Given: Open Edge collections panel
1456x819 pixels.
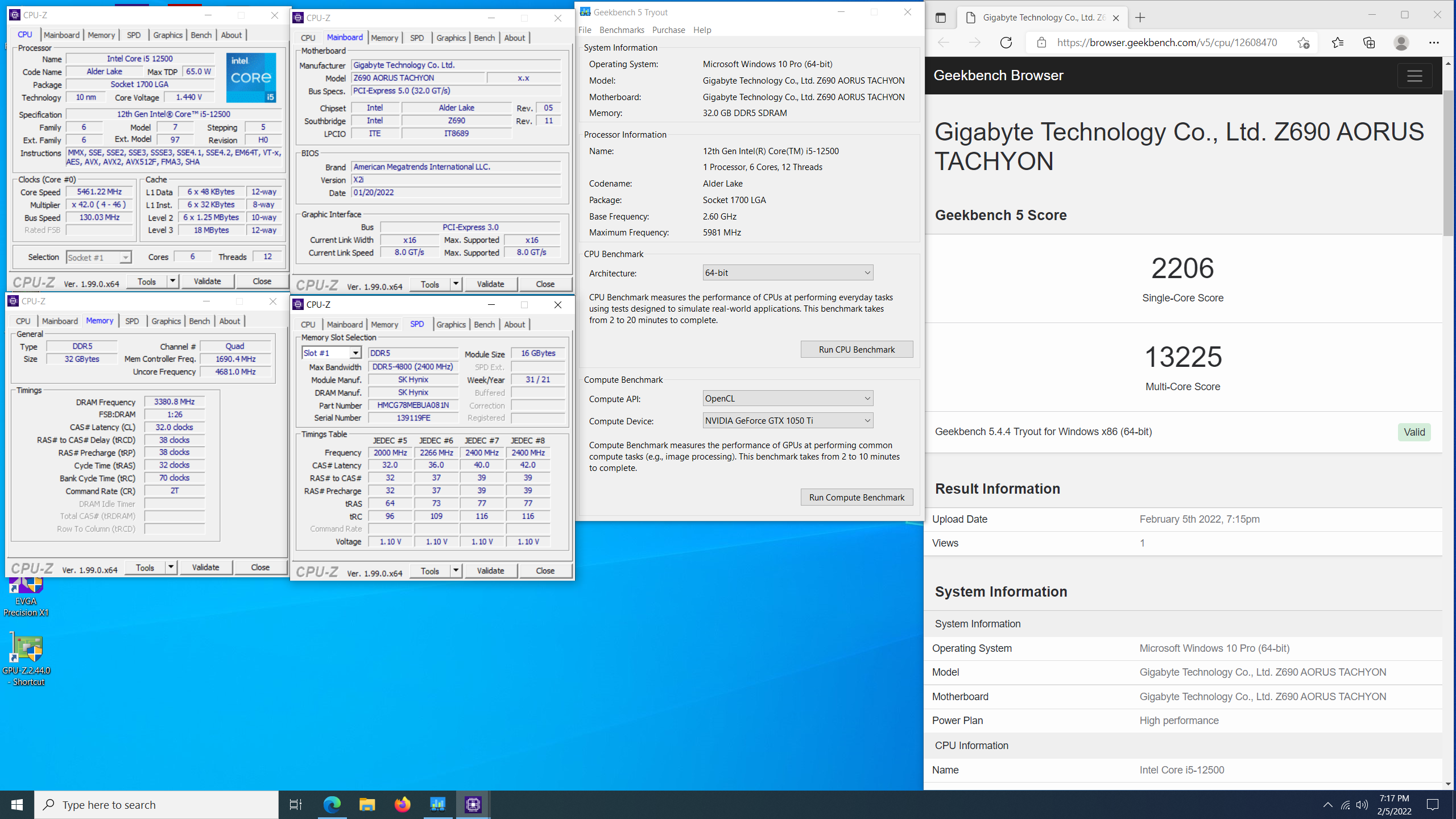Looking at the screenshot, I should click(x=1369, y=43).
